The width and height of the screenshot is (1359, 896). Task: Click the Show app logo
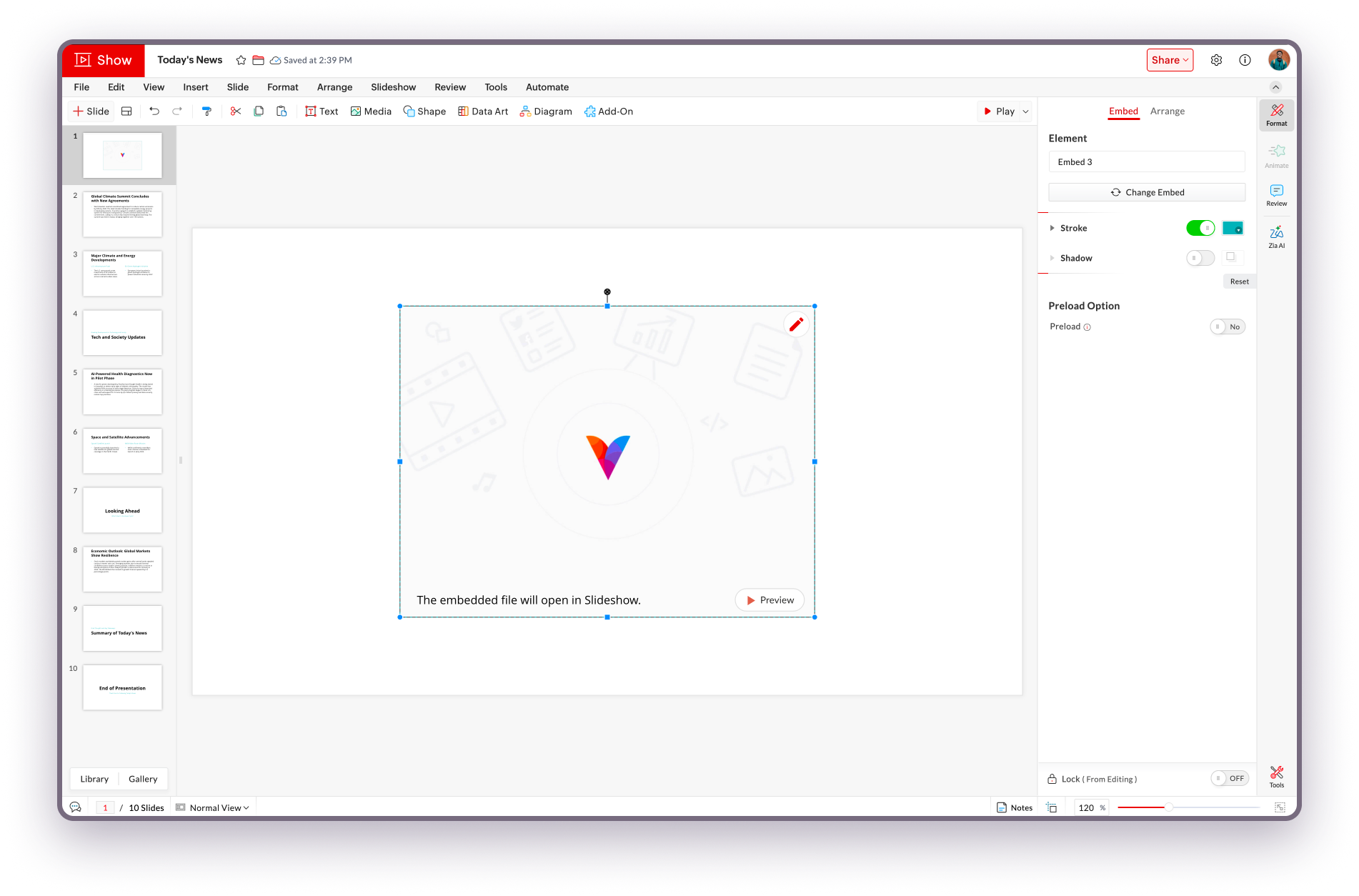click(104, 60)
